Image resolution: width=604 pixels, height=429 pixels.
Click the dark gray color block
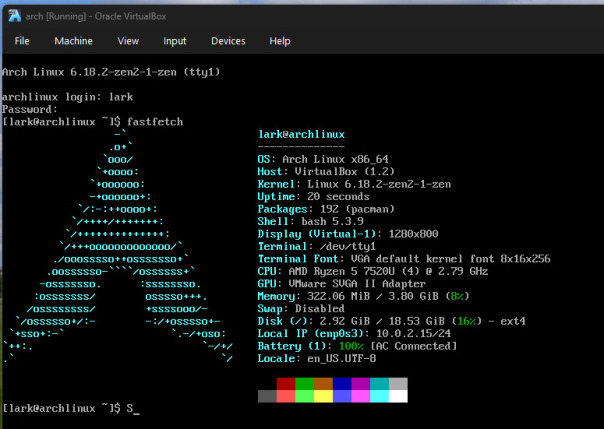pos(267,396)
